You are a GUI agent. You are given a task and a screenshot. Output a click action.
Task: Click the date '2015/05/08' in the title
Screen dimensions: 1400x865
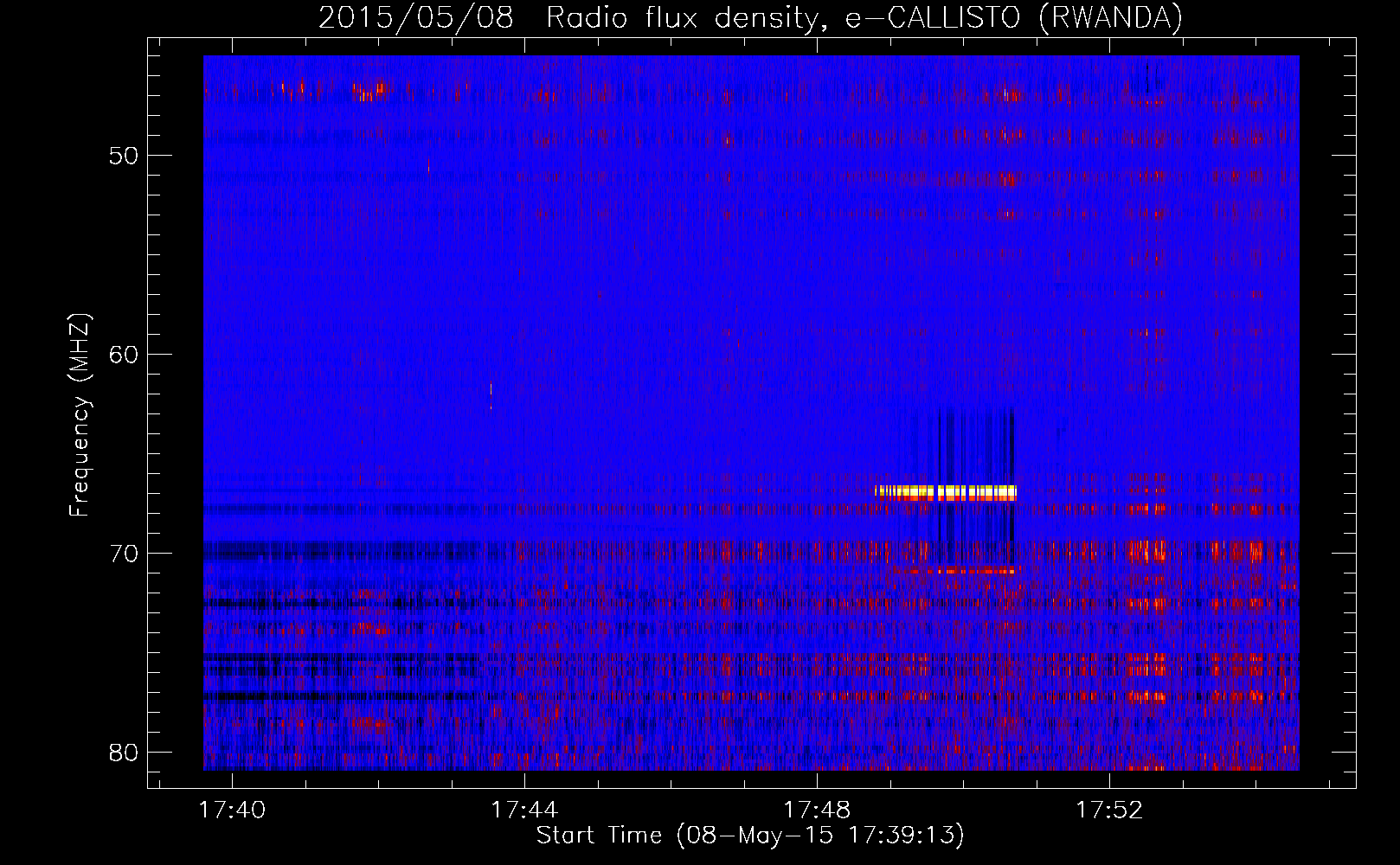coord(416,18)
